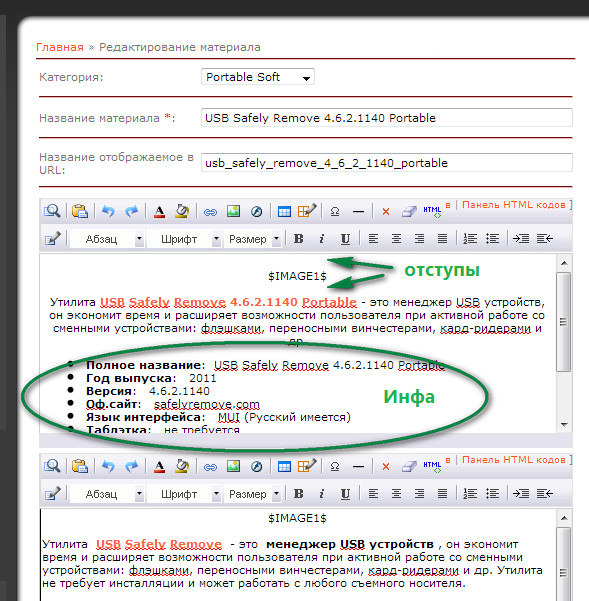Screen dimensions: 589x601
Task: Toggle underline in lower editor
Action: click(345, 494)
